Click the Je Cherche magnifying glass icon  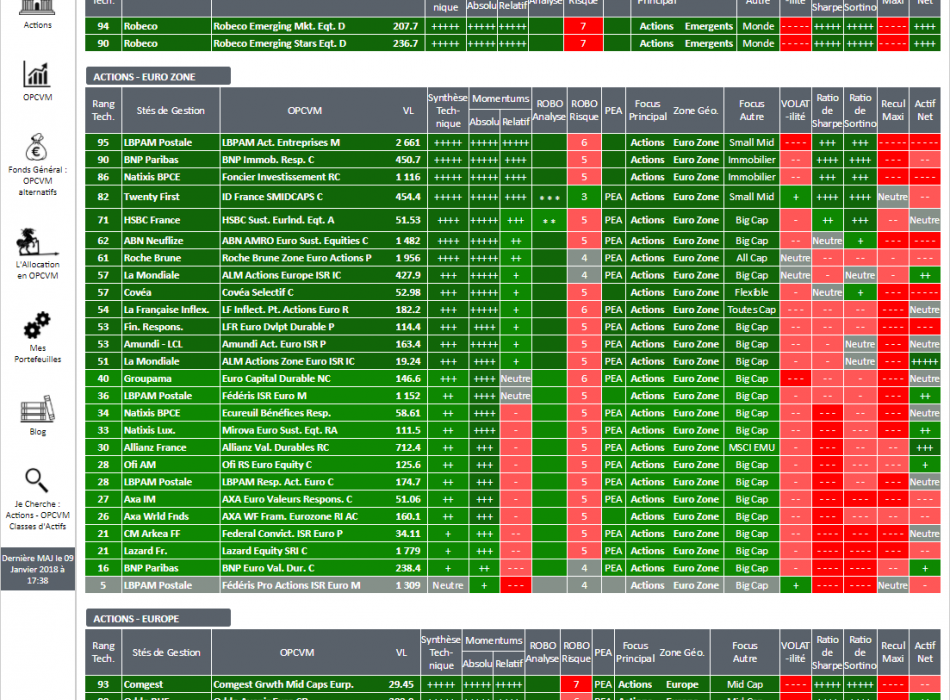click(x=36, y=481)
